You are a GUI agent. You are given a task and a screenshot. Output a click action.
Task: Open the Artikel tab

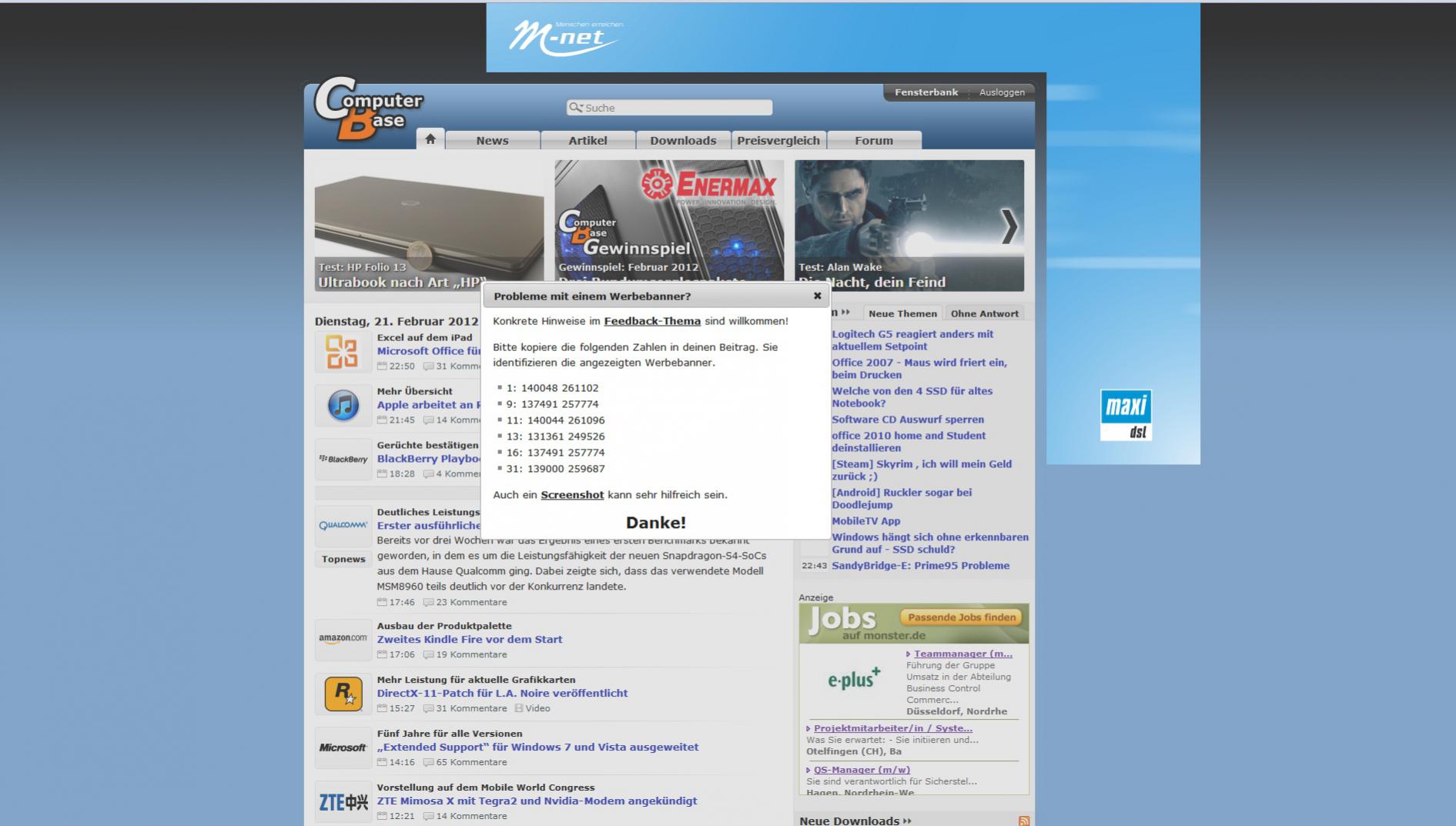pos(587,140)
